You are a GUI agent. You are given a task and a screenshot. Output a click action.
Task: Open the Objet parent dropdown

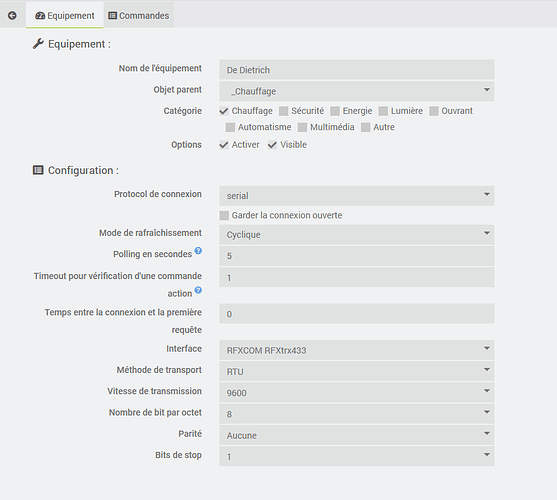357,91
